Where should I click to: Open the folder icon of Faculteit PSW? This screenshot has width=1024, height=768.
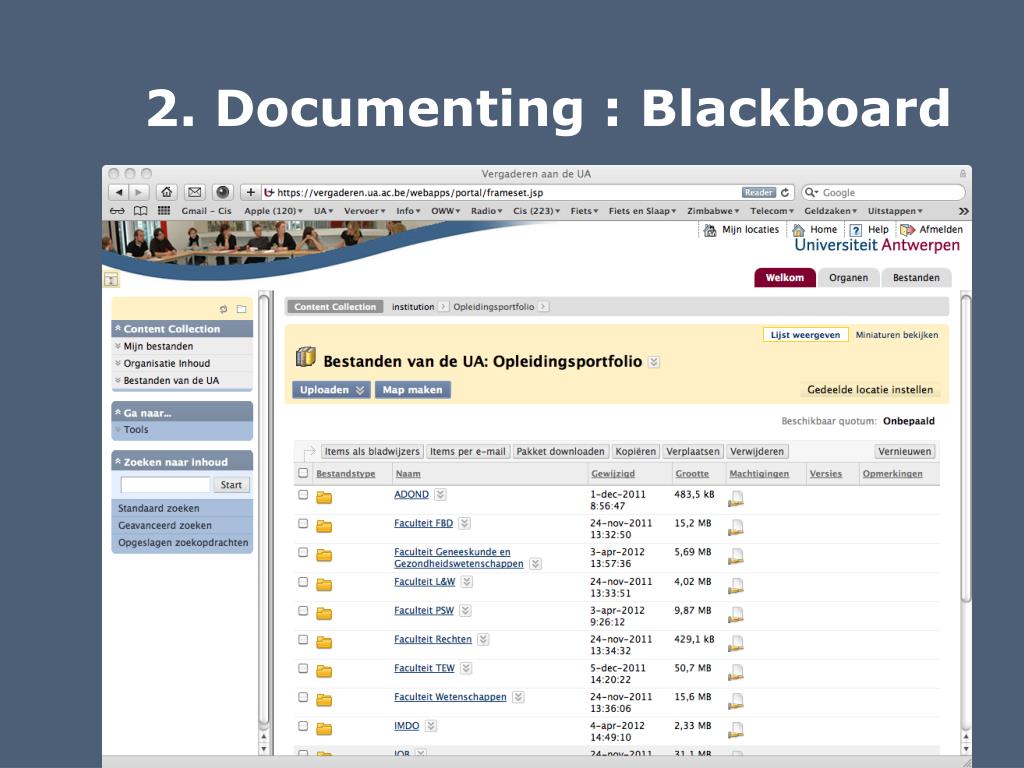point(324,613)
